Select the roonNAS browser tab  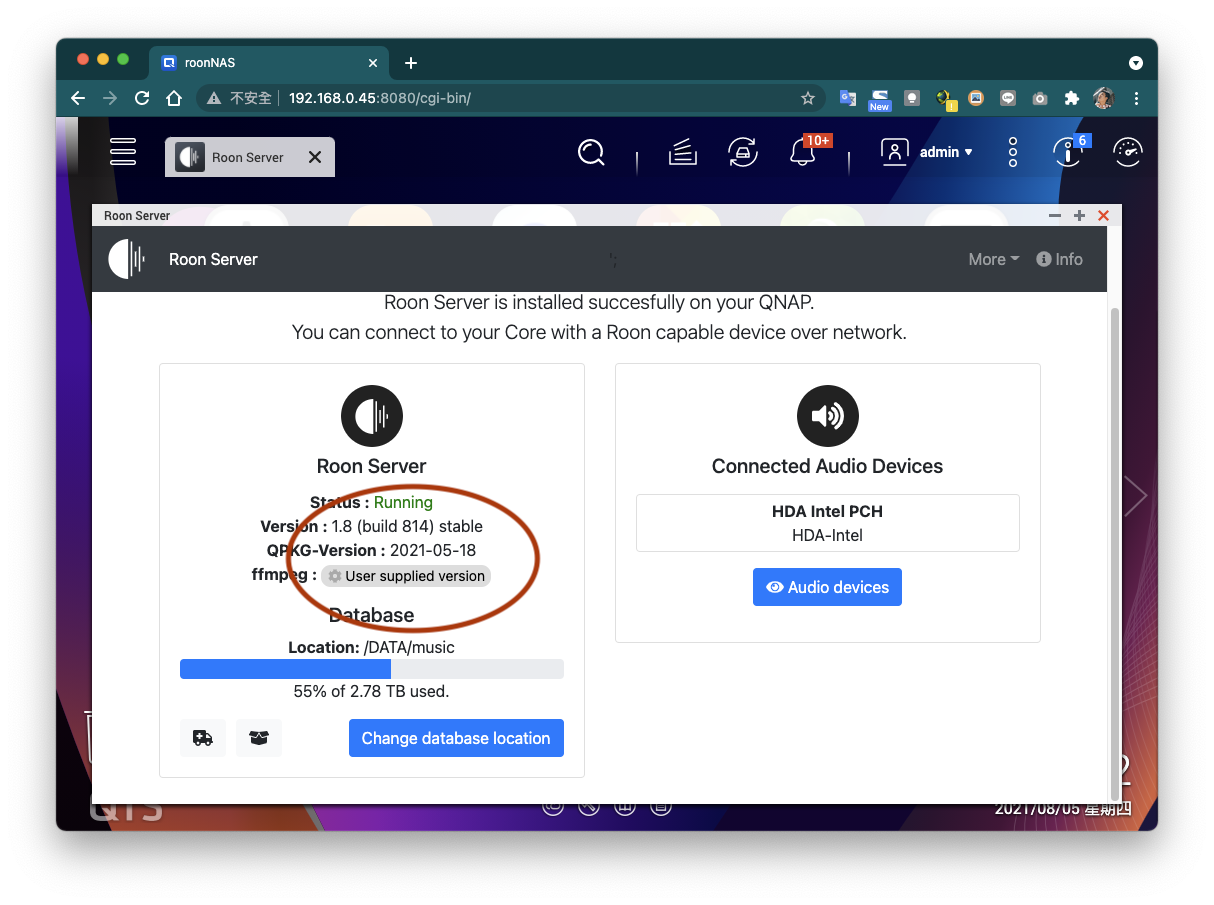click(x=269, y=62)
